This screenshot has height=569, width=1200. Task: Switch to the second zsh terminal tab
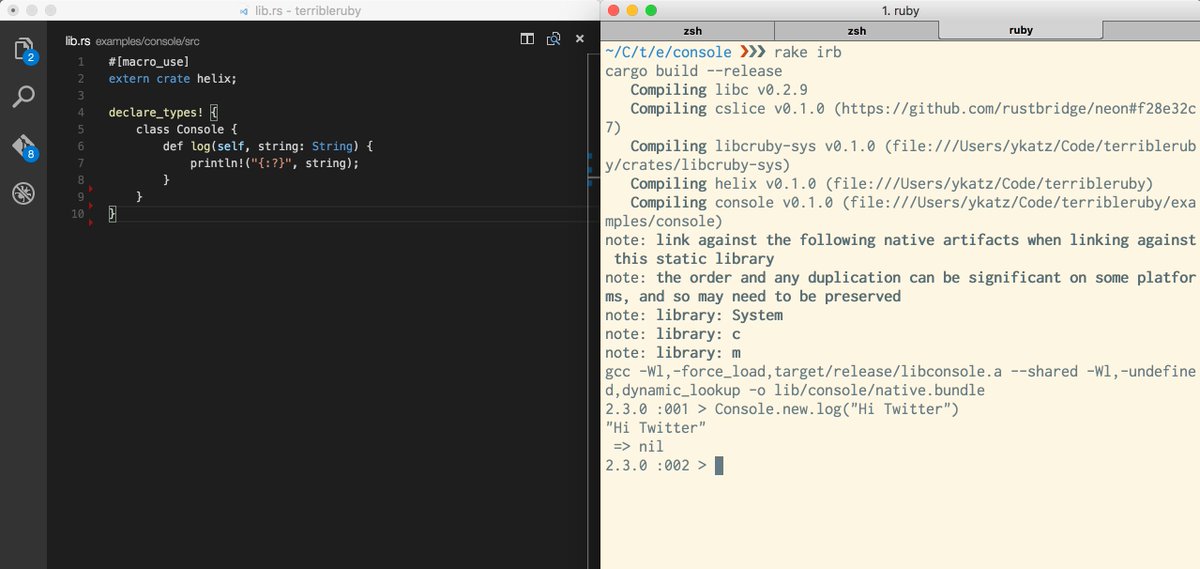[x=858, y=30]
